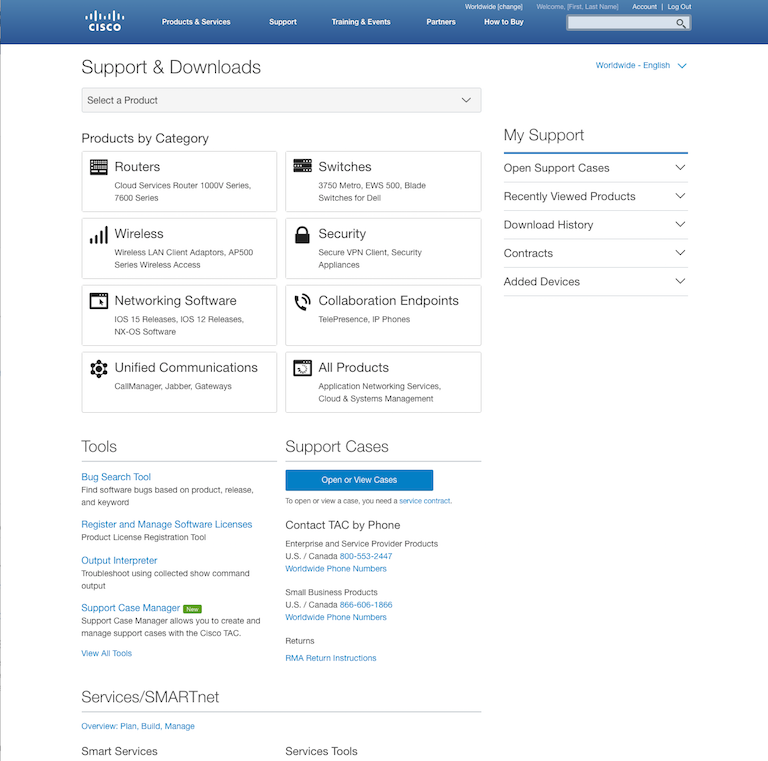Click the green New badge
The height and width of the screenshot is (761, 768).
(x=192, y=609)
